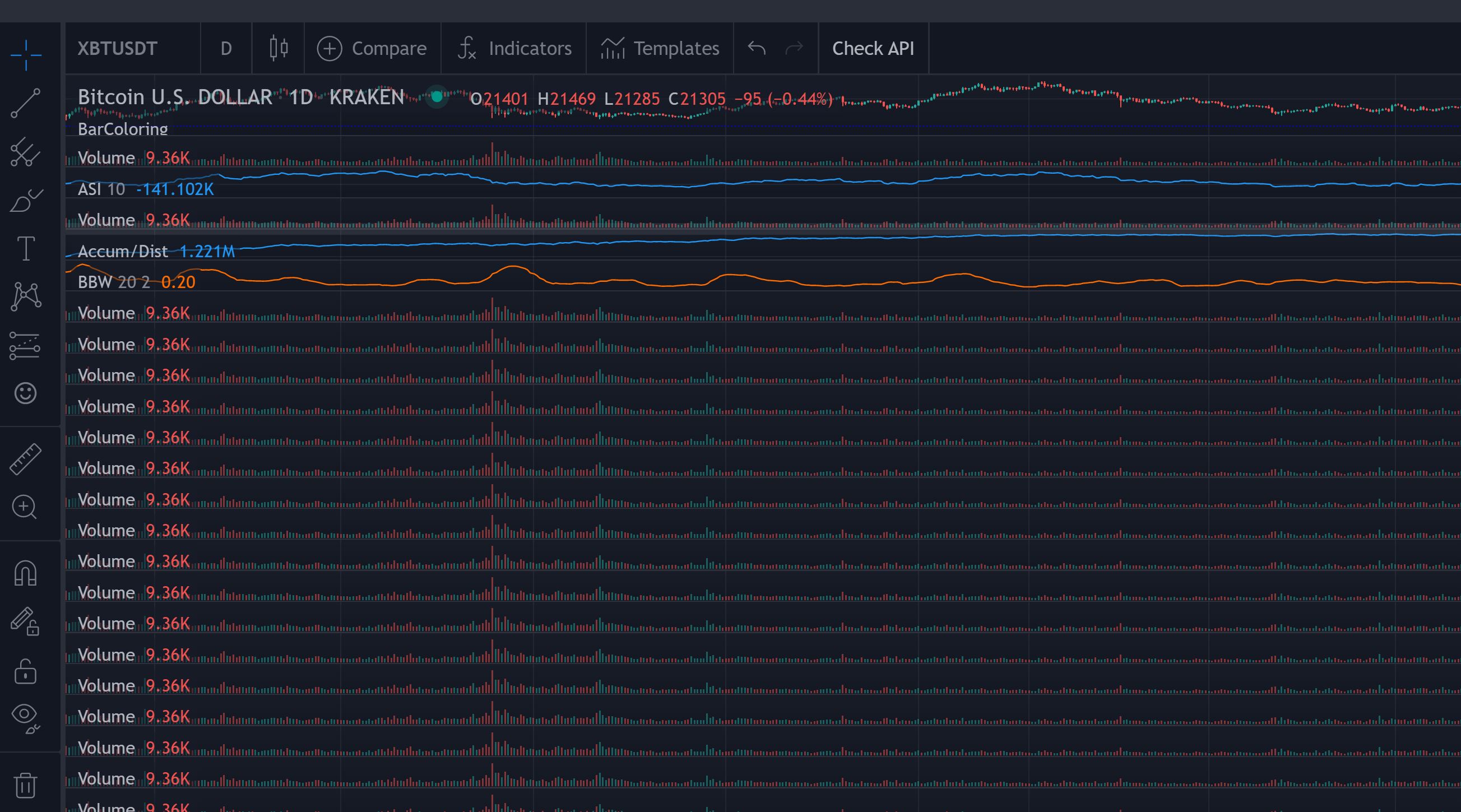Open the prediction and measurement tools
The height and width of the screenshot is (812, 1461).
pos(26,345)
